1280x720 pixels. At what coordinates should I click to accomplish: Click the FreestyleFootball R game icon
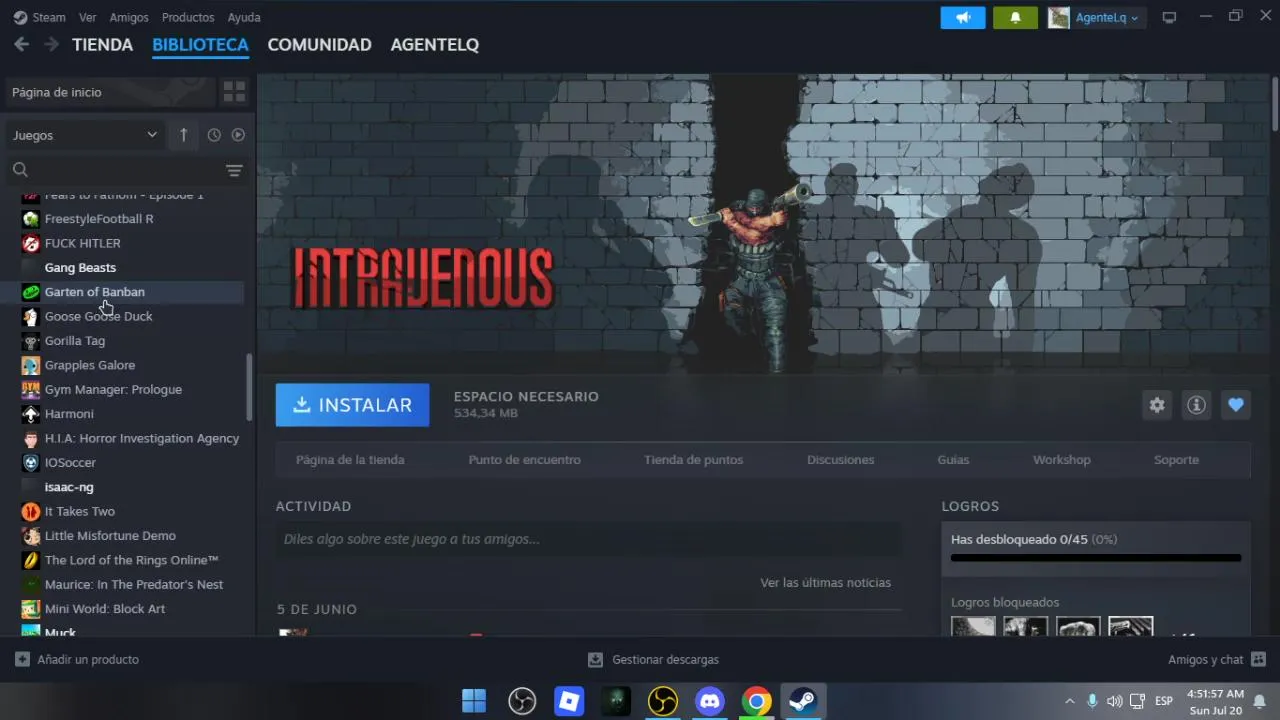31,219
